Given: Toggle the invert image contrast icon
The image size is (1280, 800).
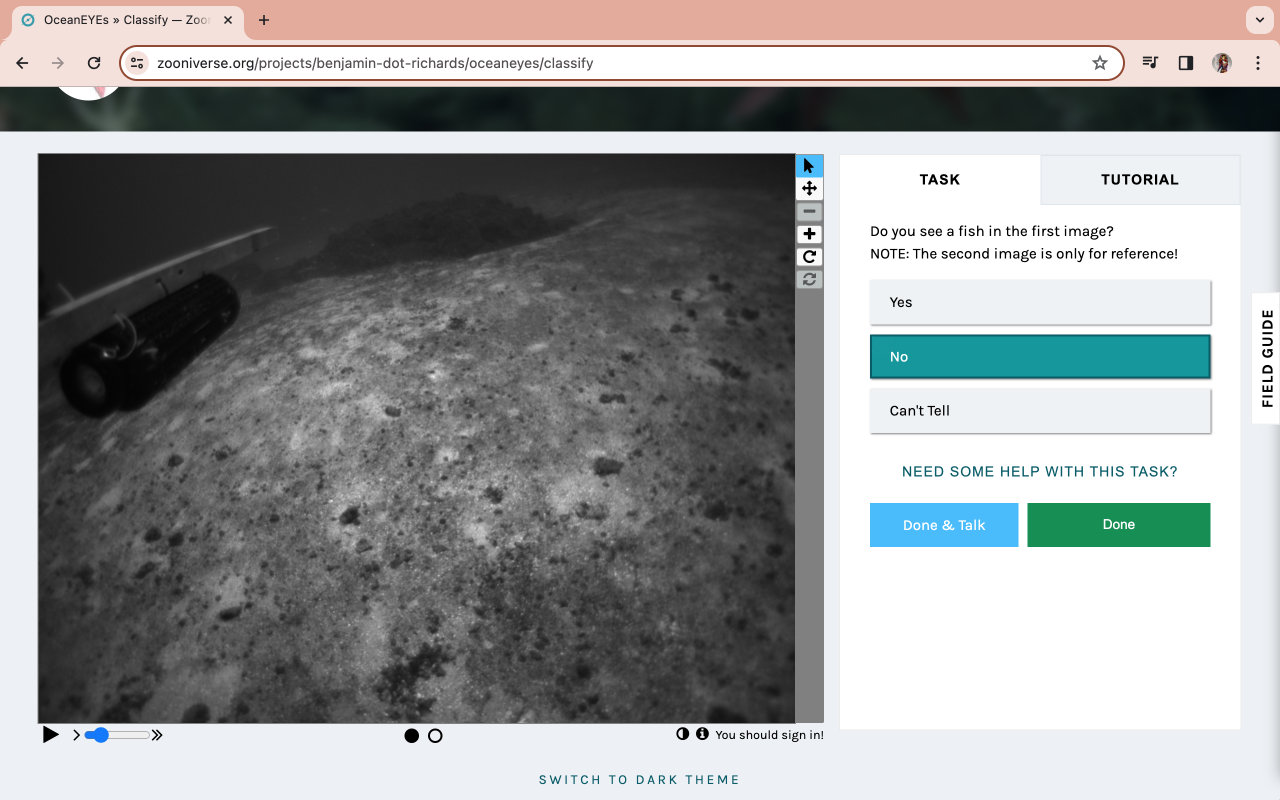Looking at the screenshot, I should click(x=683, y=734).
